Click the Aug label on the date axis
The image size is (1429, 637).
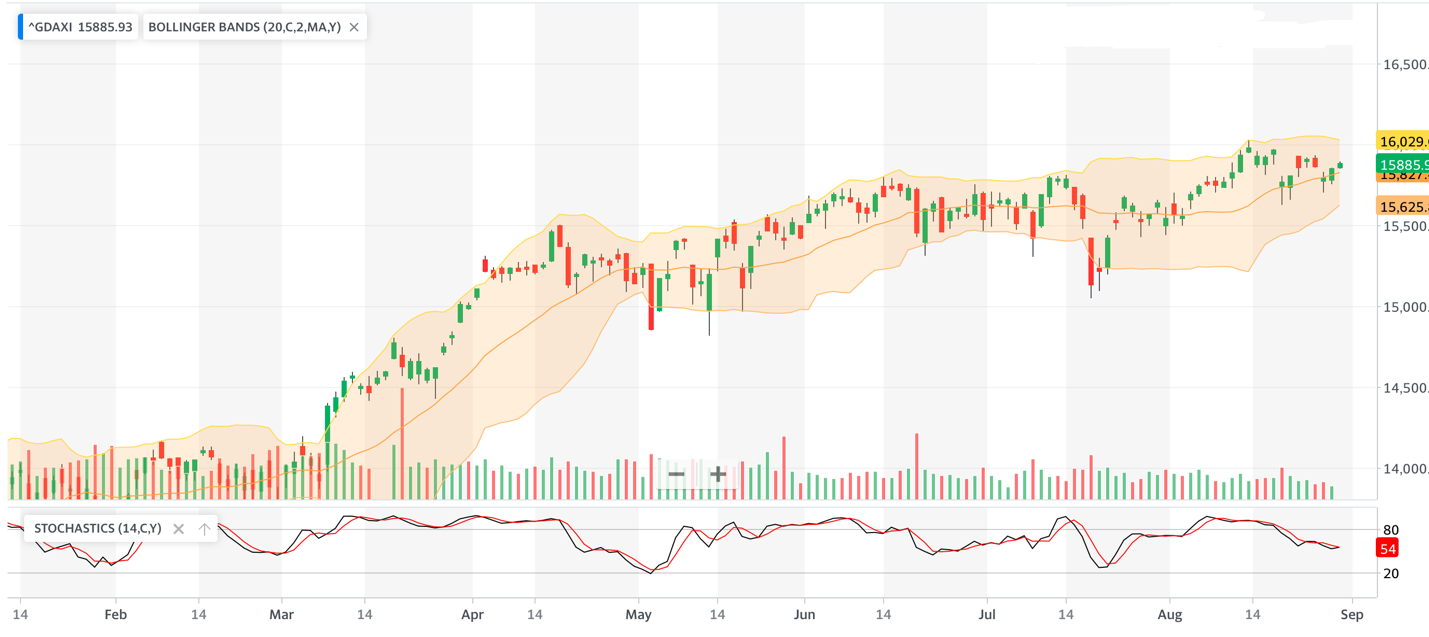click(x=1169, y=614)
